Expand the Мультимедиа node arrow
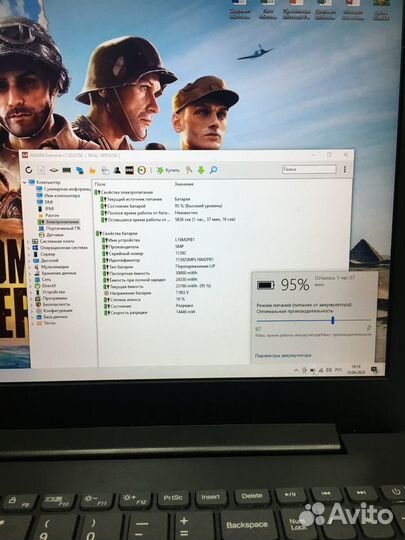This screenshot has width=405, height=540. click(29, 267)
